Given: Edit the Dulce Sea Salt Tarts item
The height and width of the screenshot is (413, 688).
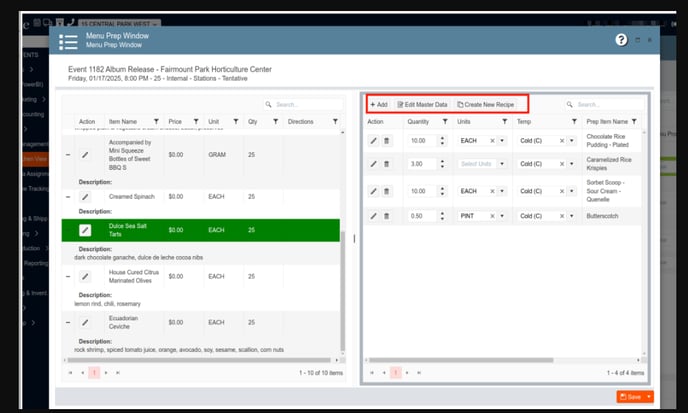Looking at the screenshot, I should [x=85, y=230].
